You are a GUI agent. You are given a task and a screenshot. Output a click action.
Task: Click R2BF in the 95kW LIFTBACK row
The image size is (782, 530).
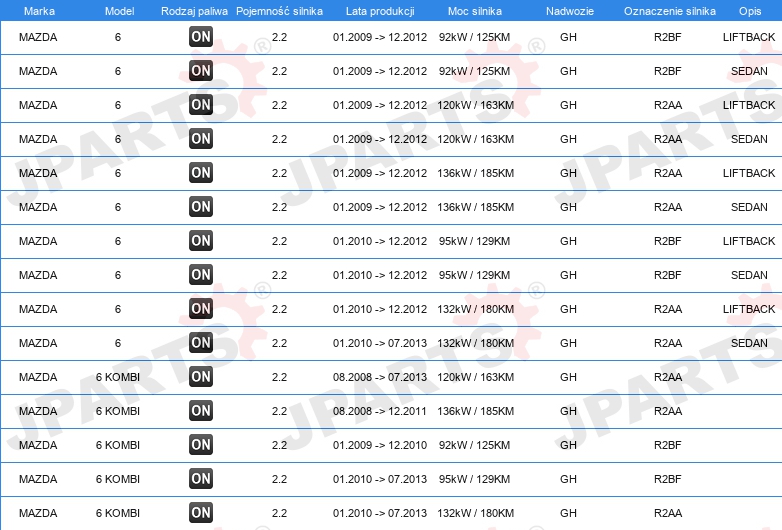(x=668, y=241)
